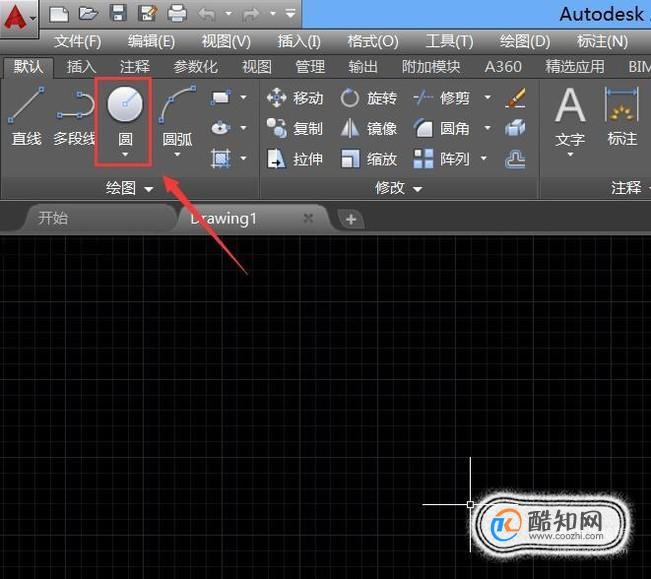Expand the 圆弧 arc options arrow
Viewport: 651px width, 579px height.
click(x=177, y=155)
